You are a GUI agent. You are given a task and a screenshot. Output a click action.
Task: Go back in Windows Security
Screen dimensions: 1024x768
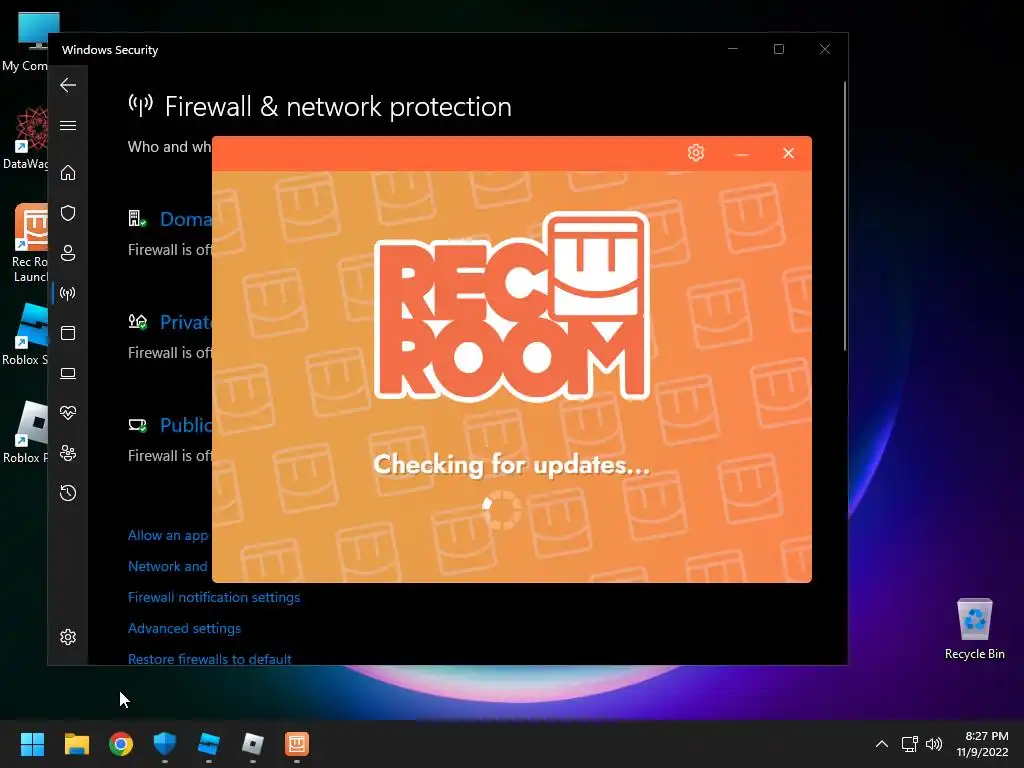(x=68, y=85)
